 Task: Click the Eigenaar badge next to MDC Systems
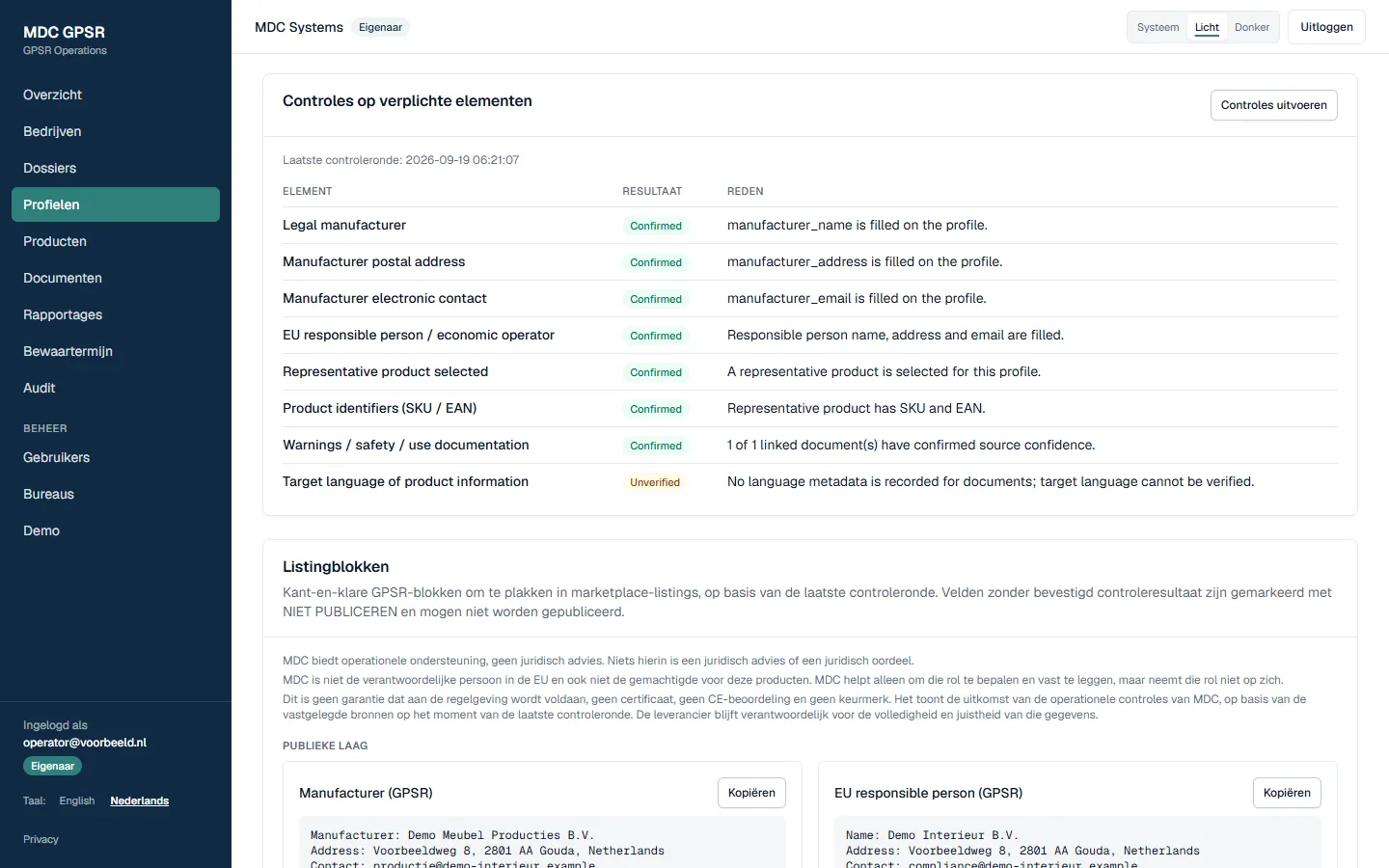click(x=380, y=27)
